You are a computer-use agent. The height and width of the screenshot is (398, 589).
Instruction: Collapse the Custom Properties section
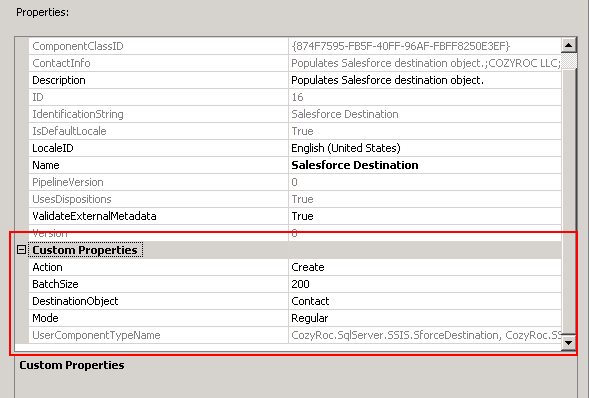tap(21, 250)
